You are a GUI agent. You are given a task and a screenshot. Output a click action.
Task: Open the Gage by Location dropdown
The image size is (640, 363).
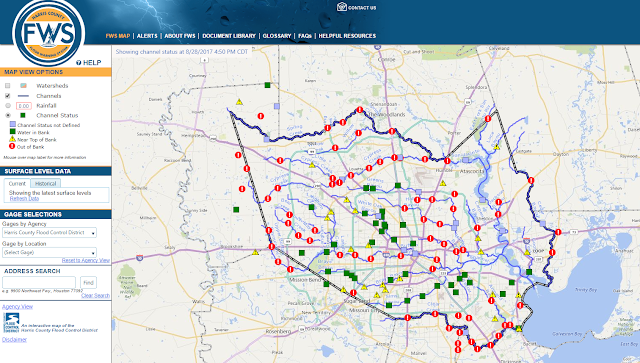[x=49, y=252]
